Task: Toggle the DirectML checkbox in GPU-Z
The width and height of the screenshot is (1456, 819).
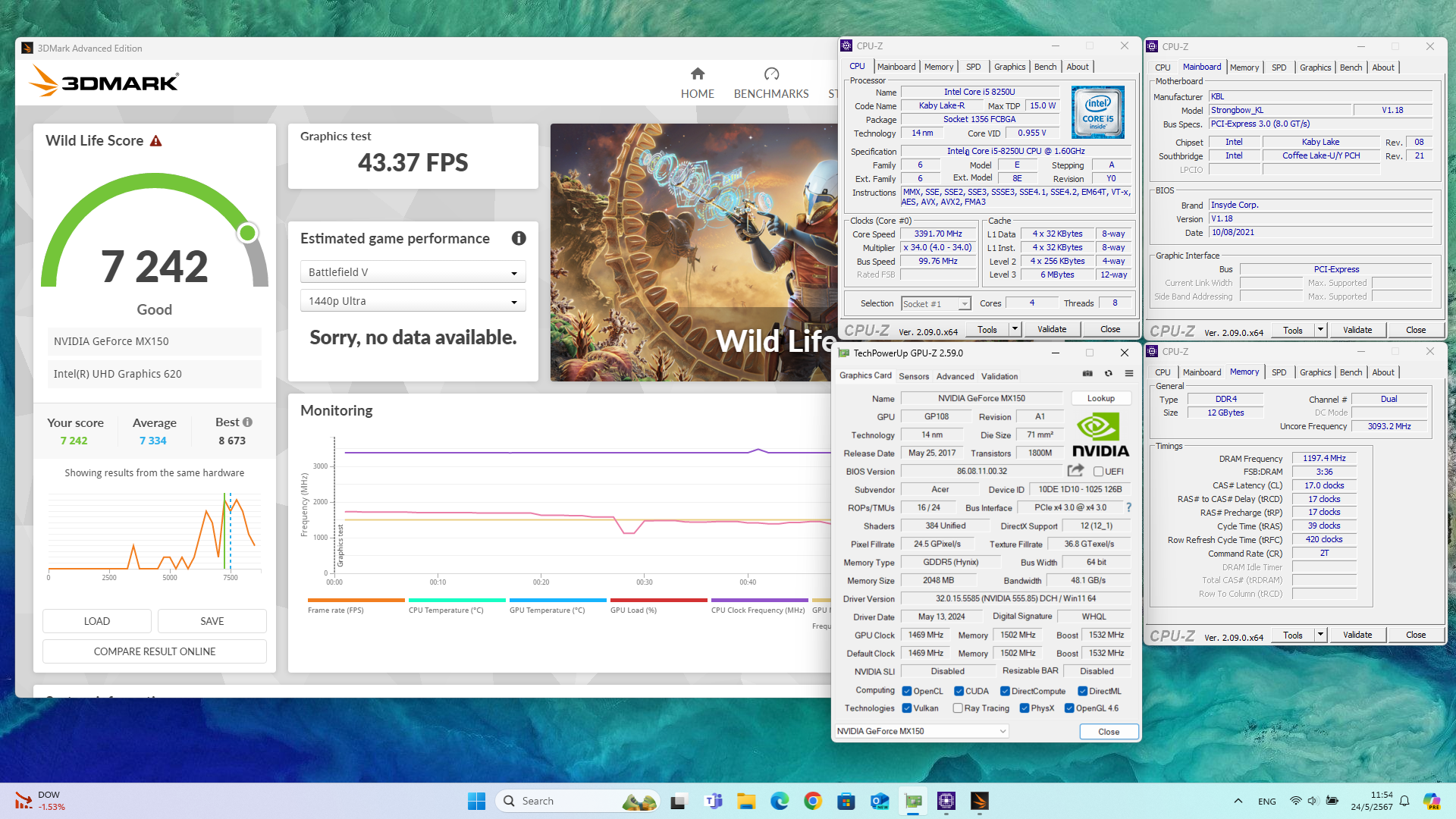Action: pos(1083,691)
